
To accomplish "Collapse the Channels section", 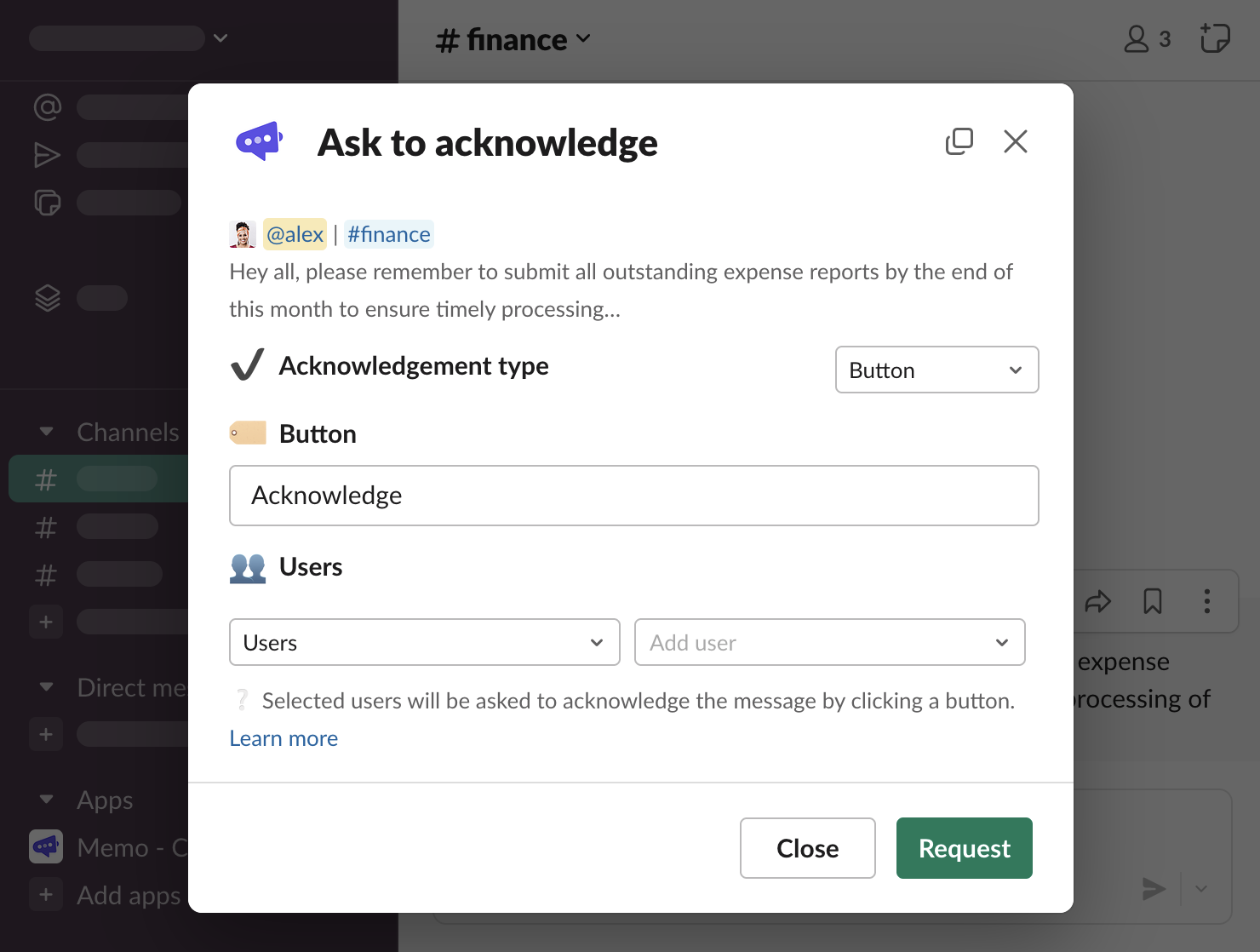I will (47, 432).
